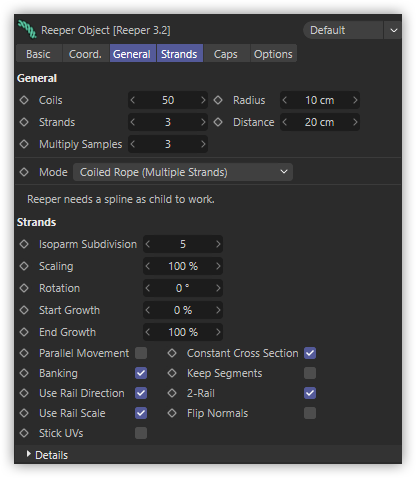Click the keyframe diamond next to Scaling
The width and height of the screenshot is (416, 478).
pyautogui.click(x=24, y=266)
